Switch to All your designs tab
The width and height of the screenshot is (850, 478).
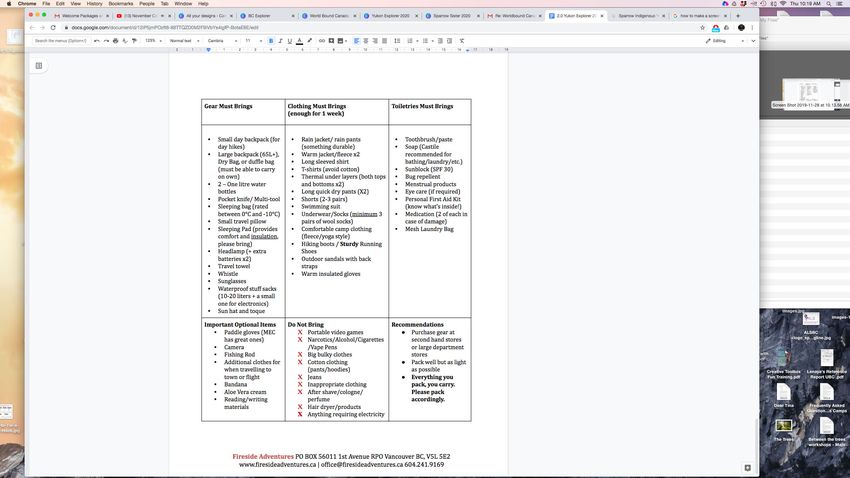pos(204,16)
